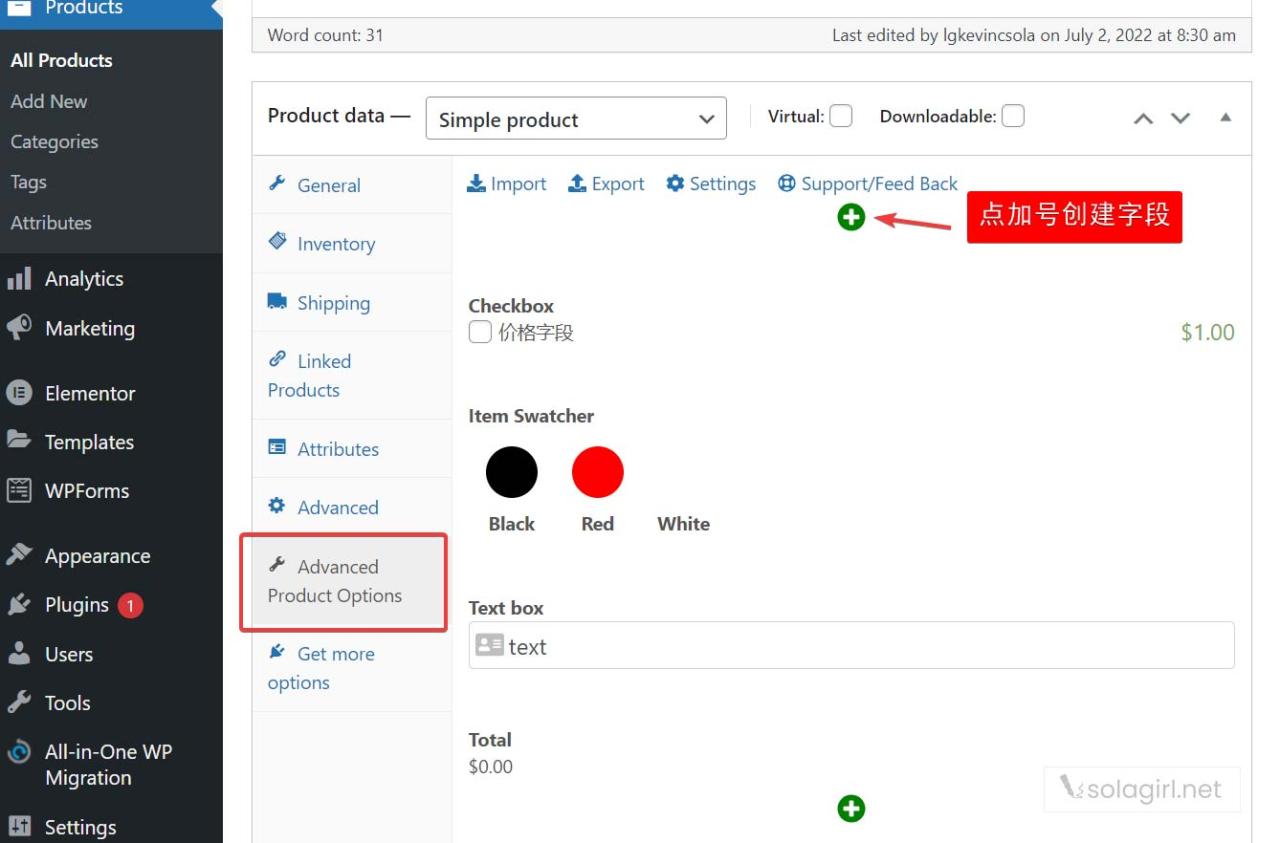This screenshot has width=1280, height=843.
Task: Enable the Downloadable checkbox
Action: pyautogui.click(x=1012, y=115)
